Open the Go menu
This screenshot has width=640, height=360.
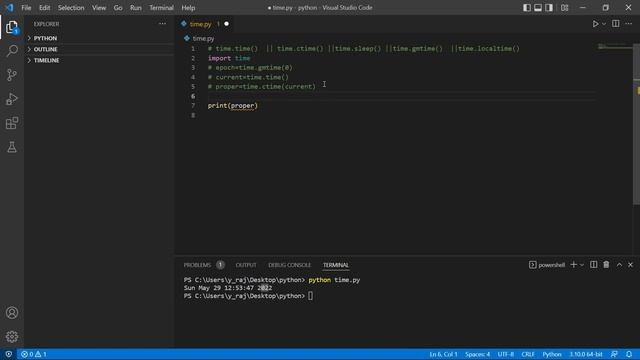[x=118, y=8]
